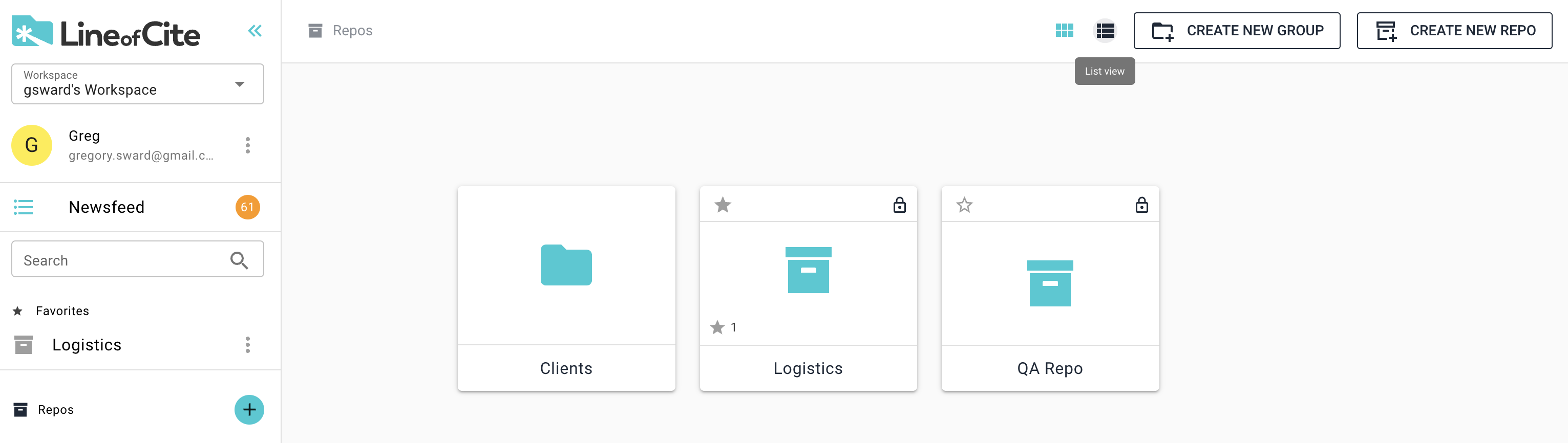Click lock icon on QA Repo card
The height and width of the screenshot is (443, 1568).
(x=1141, y=206)
